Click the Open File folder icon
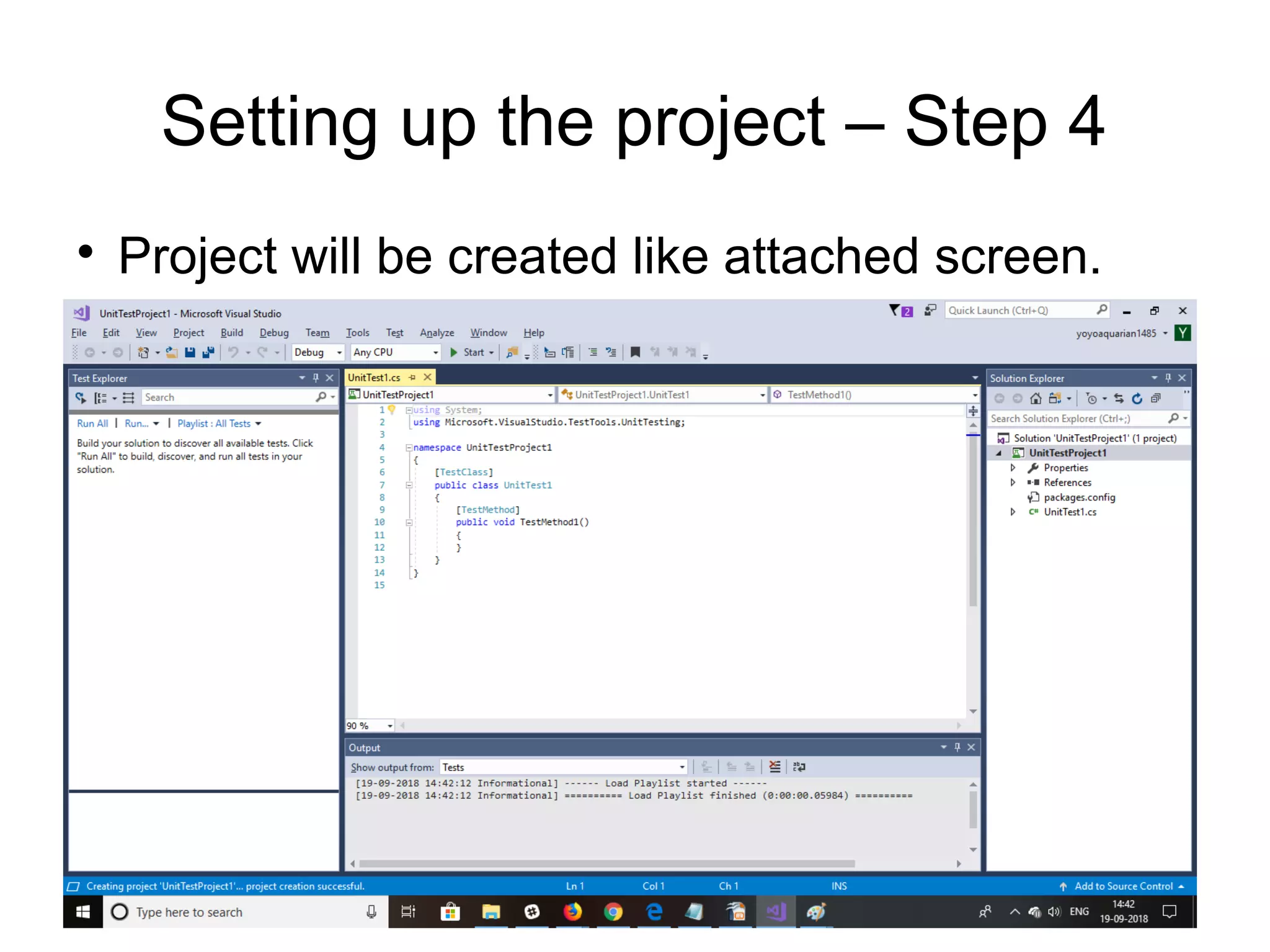Image resolution: width=1270 pixels, height=952 pixels. coord(172,352)
